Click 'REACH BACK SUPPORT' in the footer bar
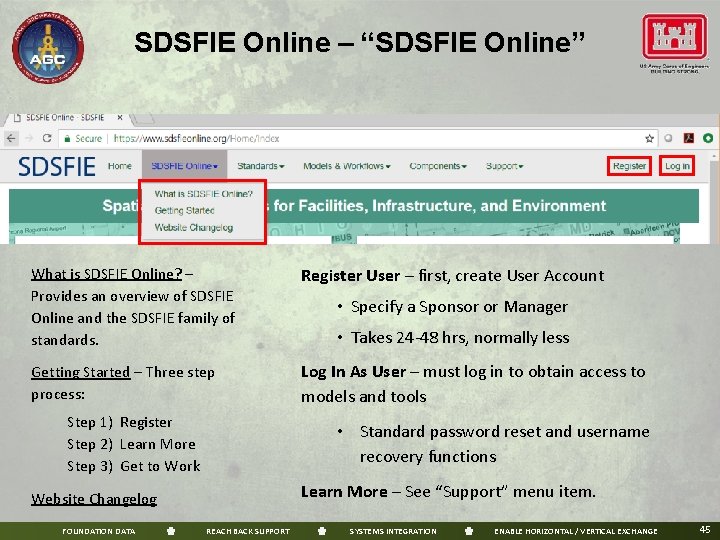Viewport: 720px width, 540px height. point(248,531)
